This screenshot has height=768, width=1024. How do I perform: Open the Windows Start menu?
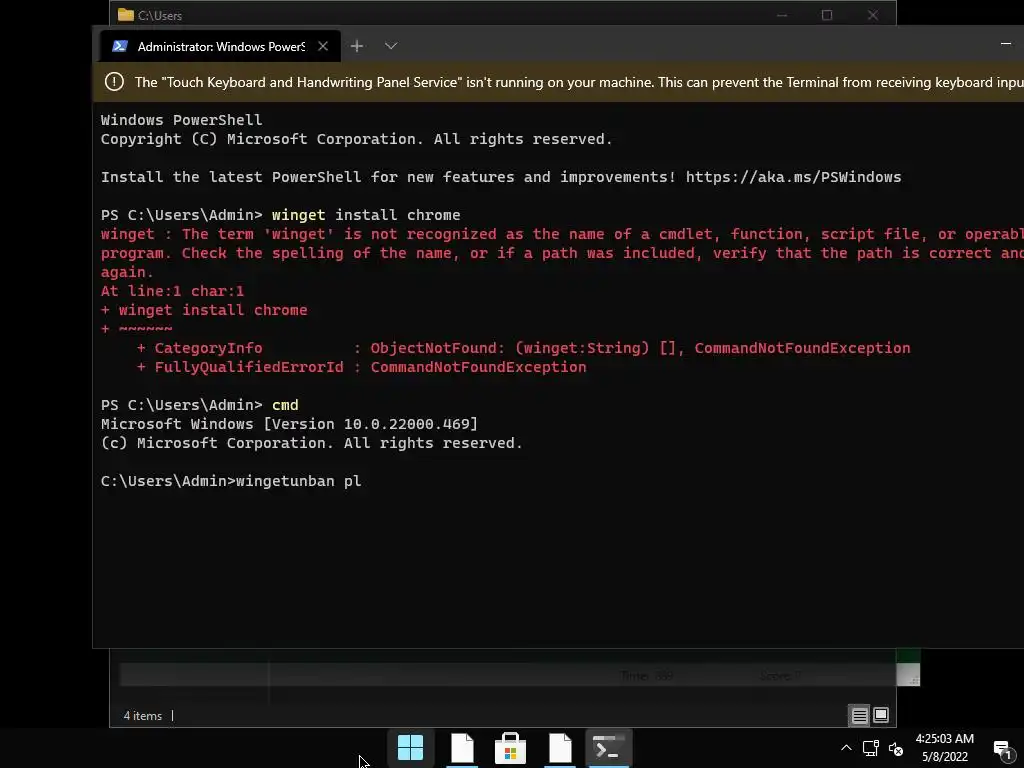tap(410, 748)
